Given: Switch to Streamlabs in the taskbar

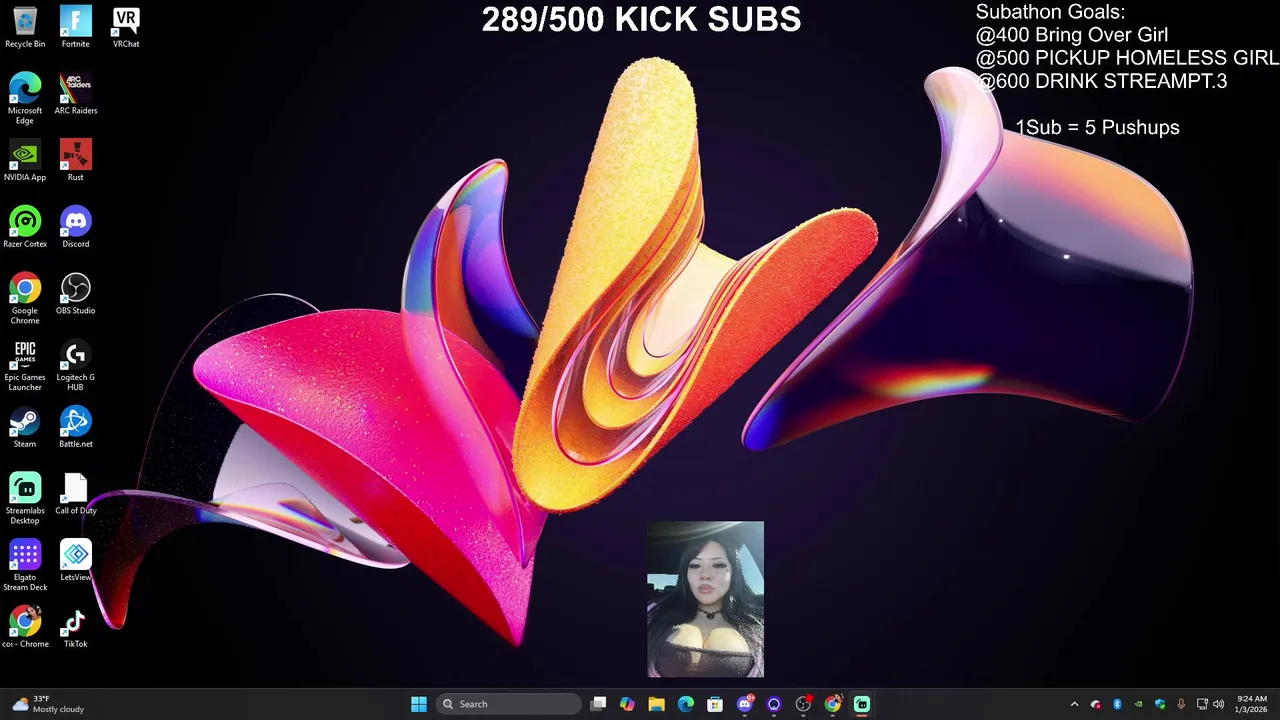Looking at the screenshot, I should tap(862, 704).
